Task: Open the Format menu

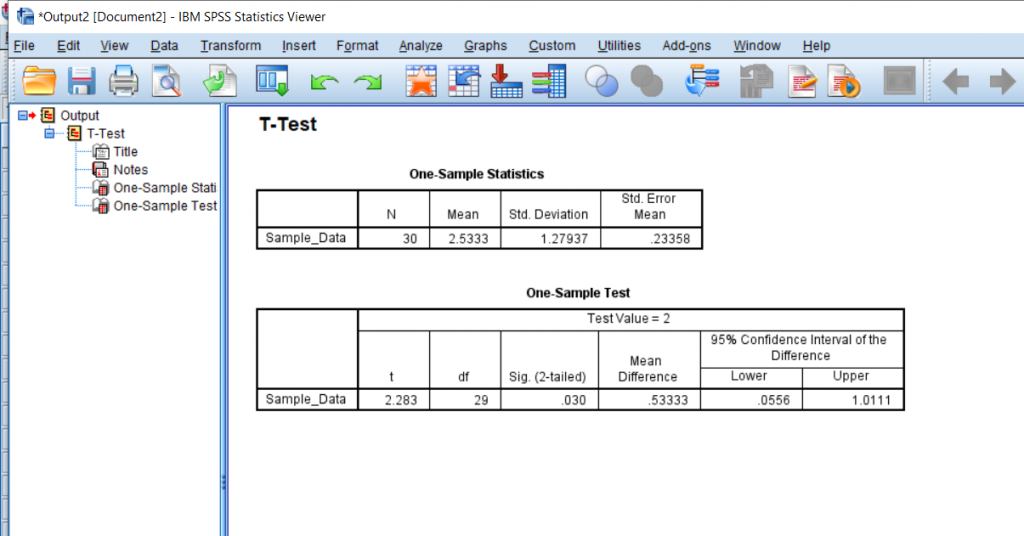Action: pos(357,46)
